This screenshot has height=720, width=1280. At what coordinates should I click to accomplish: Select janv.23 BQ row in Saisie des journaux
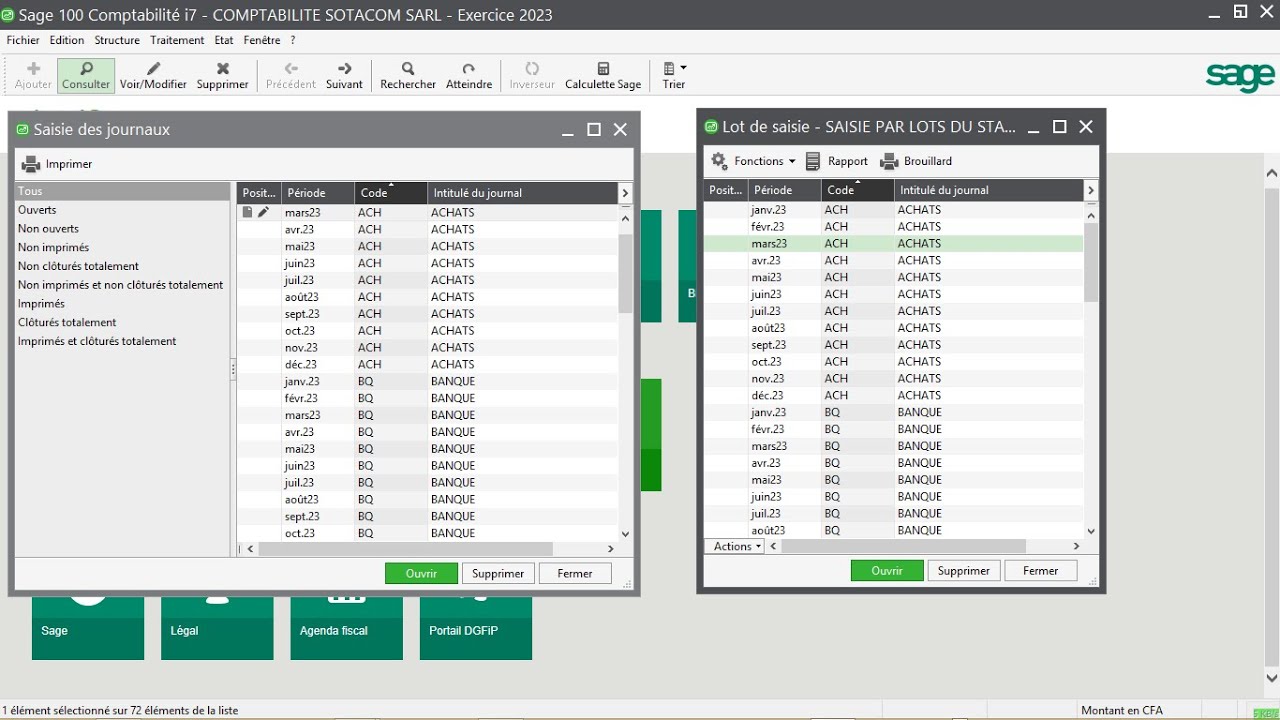(x=428, y=381)
